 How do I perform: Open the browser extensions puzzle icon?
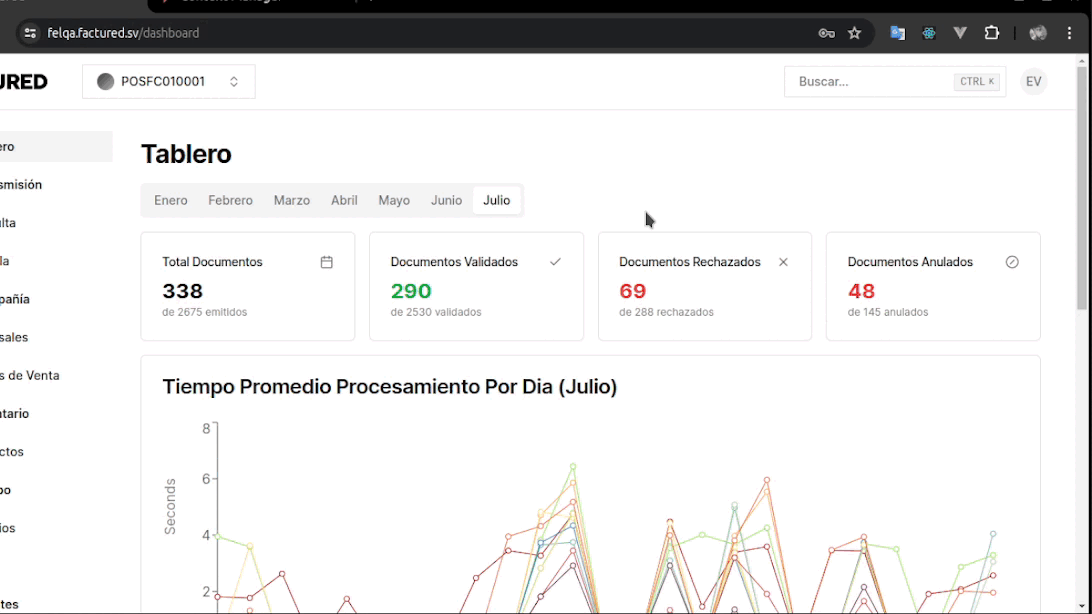[x=992, y=33]
